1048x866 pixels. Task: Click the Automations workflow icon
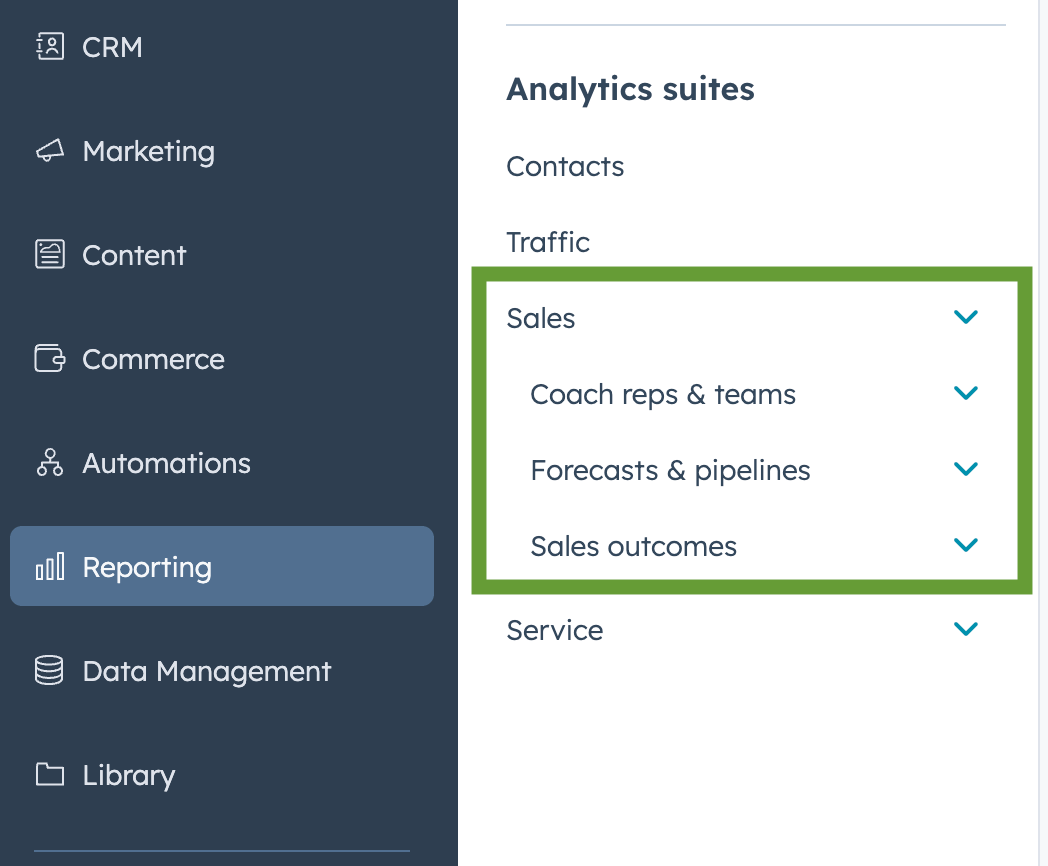[x=50, y=462]
